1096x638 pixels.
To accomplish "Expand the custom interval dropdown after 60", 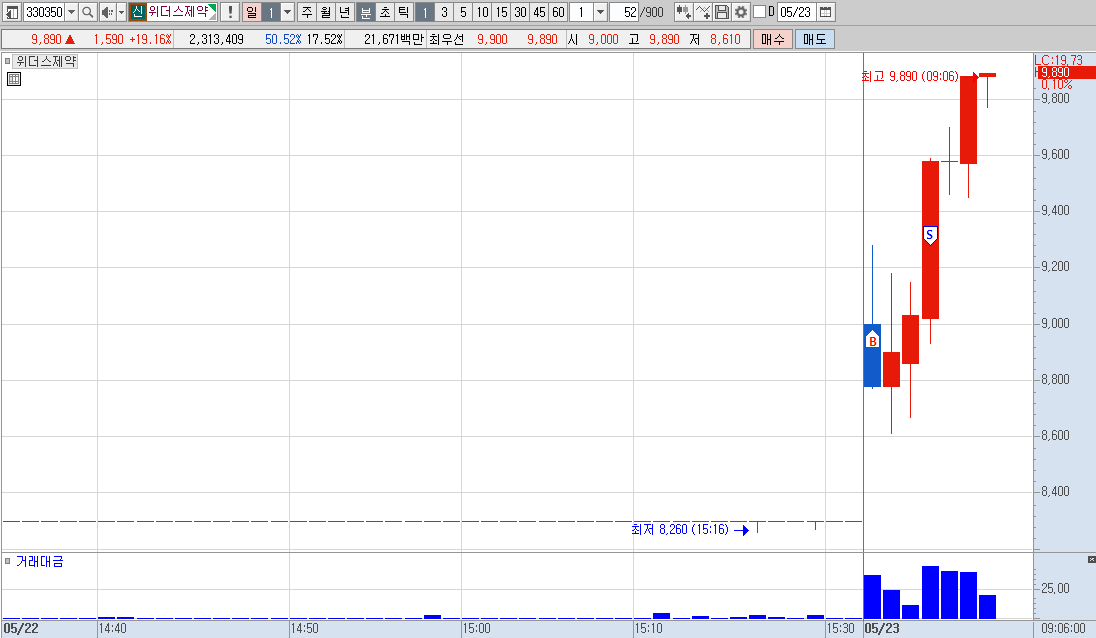I will pos(600,12).
